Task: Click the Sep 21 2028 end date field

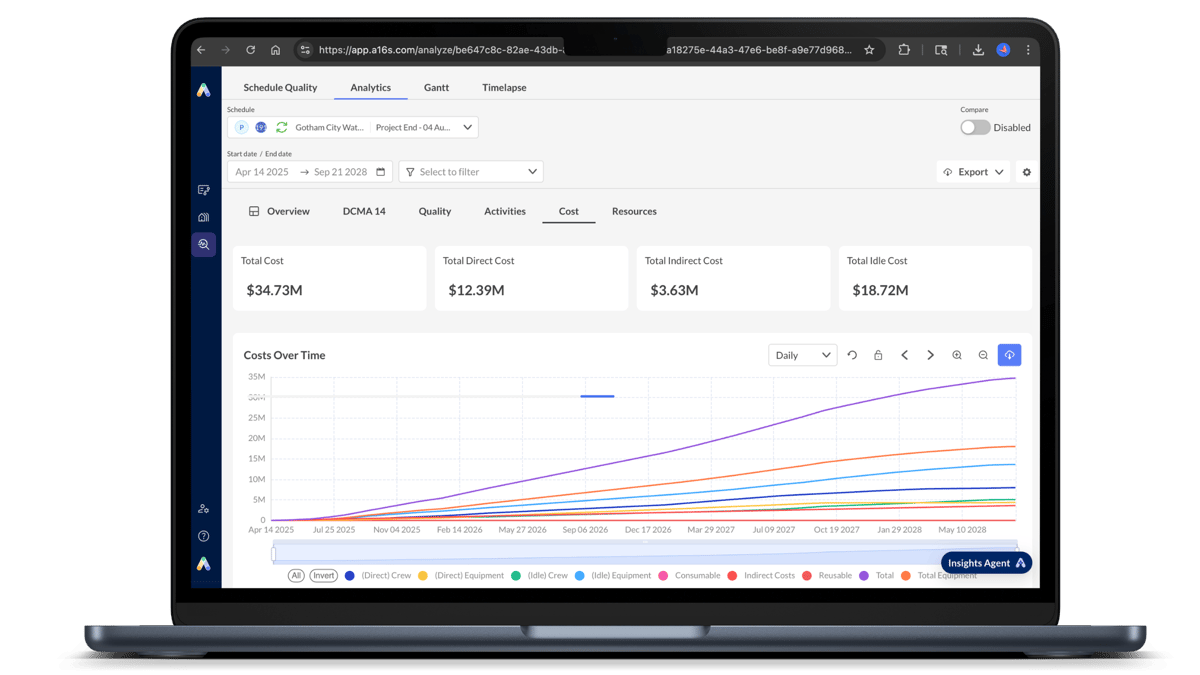Action: click(341, 172)
